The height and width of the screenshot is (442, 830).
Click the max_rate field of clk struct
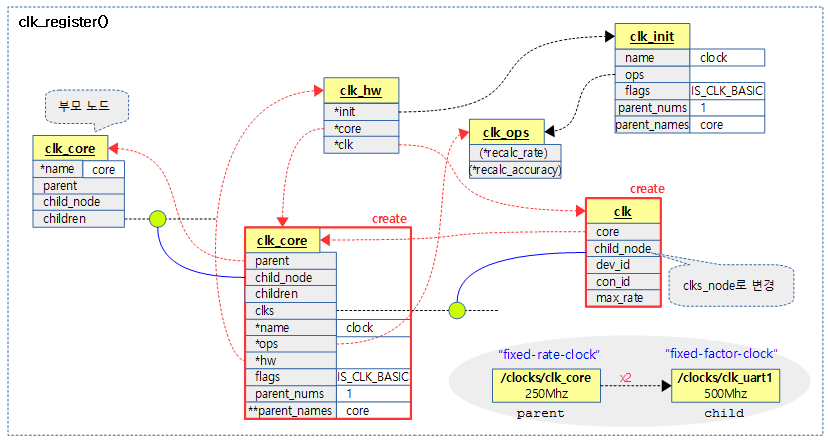tap(623, 298)
